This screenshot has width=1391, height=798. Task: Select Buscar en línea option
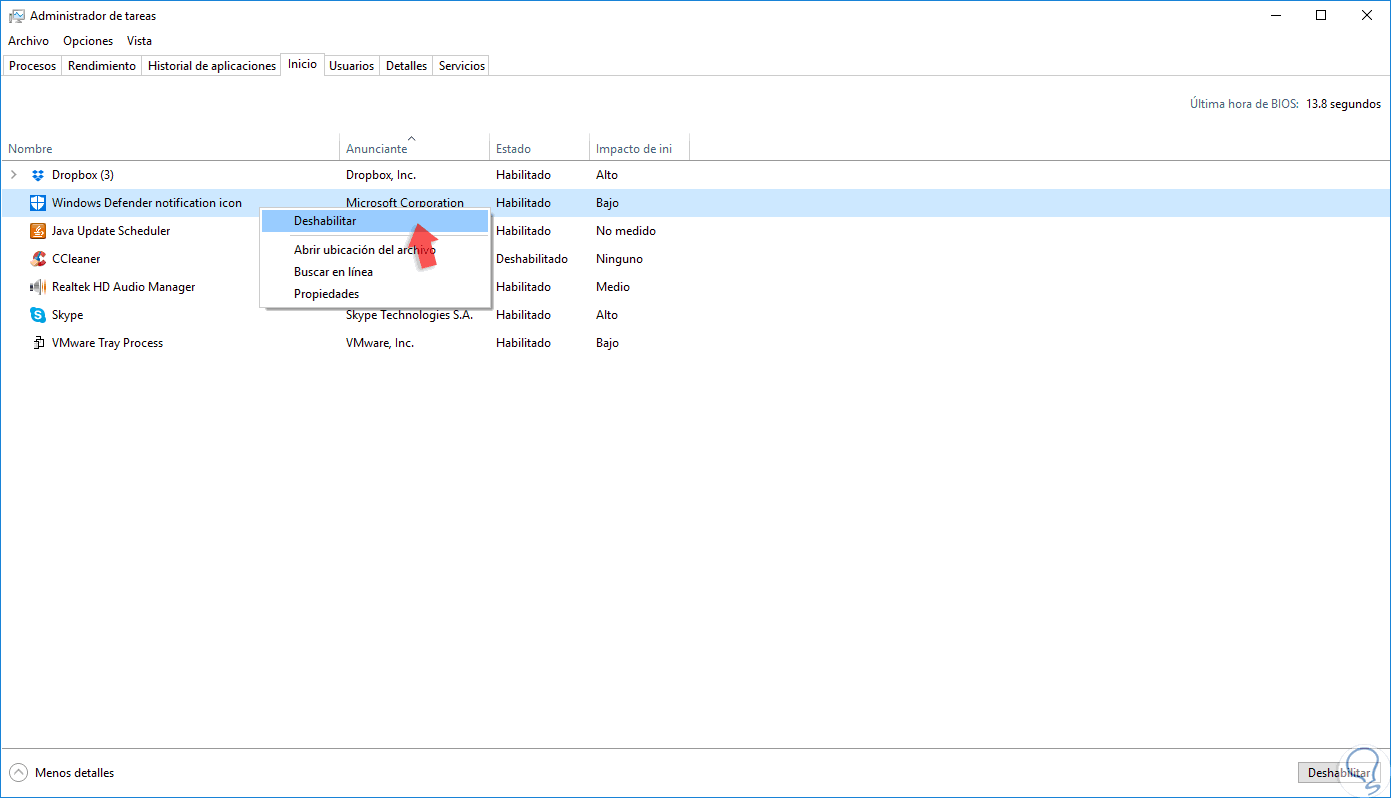point(333,271)
